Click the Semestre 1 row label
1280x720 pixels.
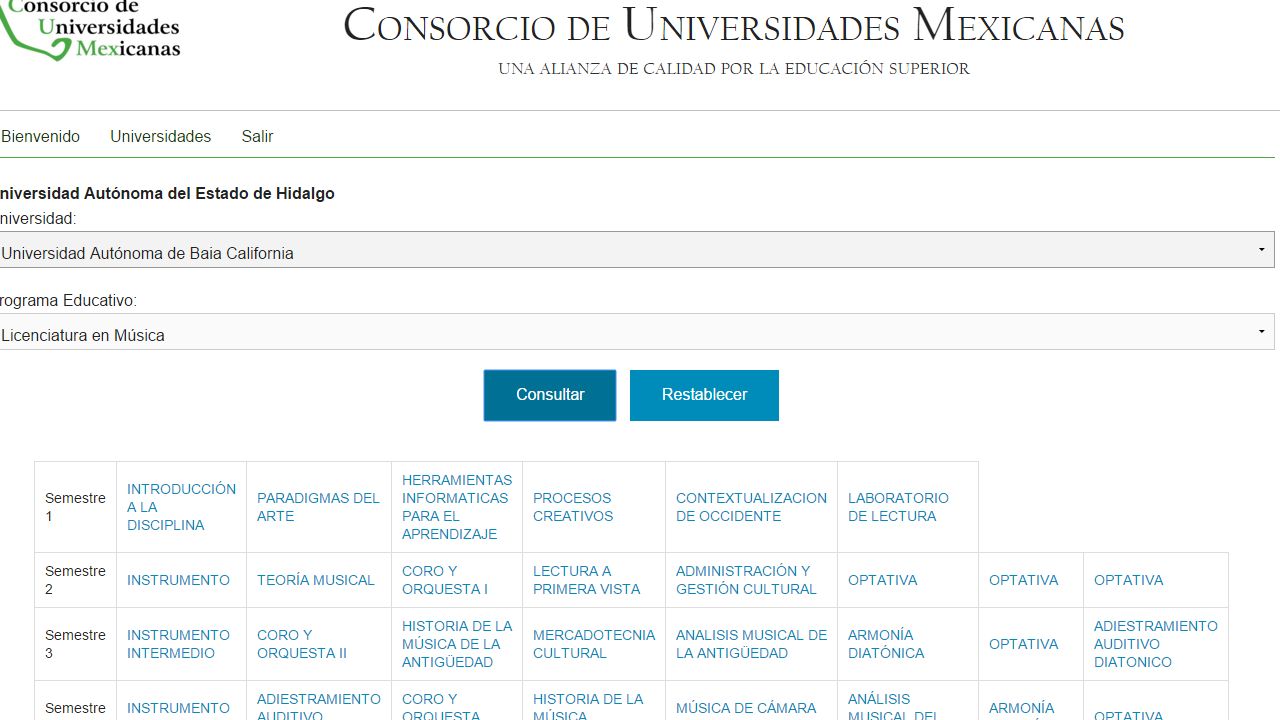[x=75, y=507]
